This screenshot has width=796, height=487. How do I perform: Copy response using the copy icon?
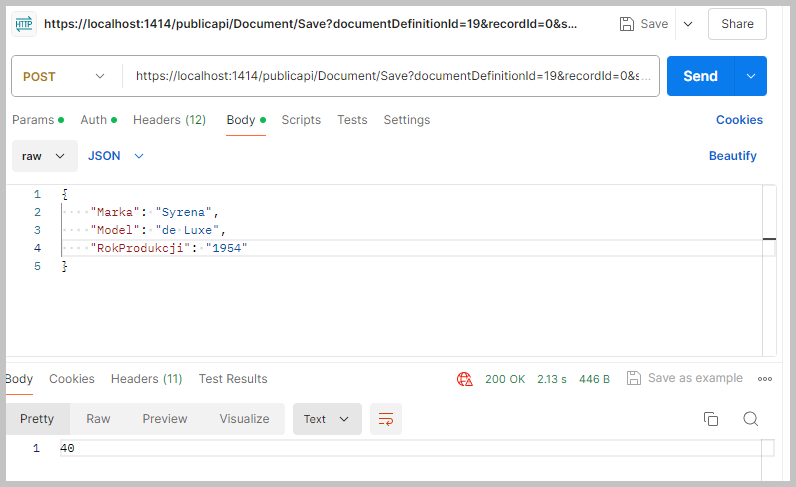711,419
